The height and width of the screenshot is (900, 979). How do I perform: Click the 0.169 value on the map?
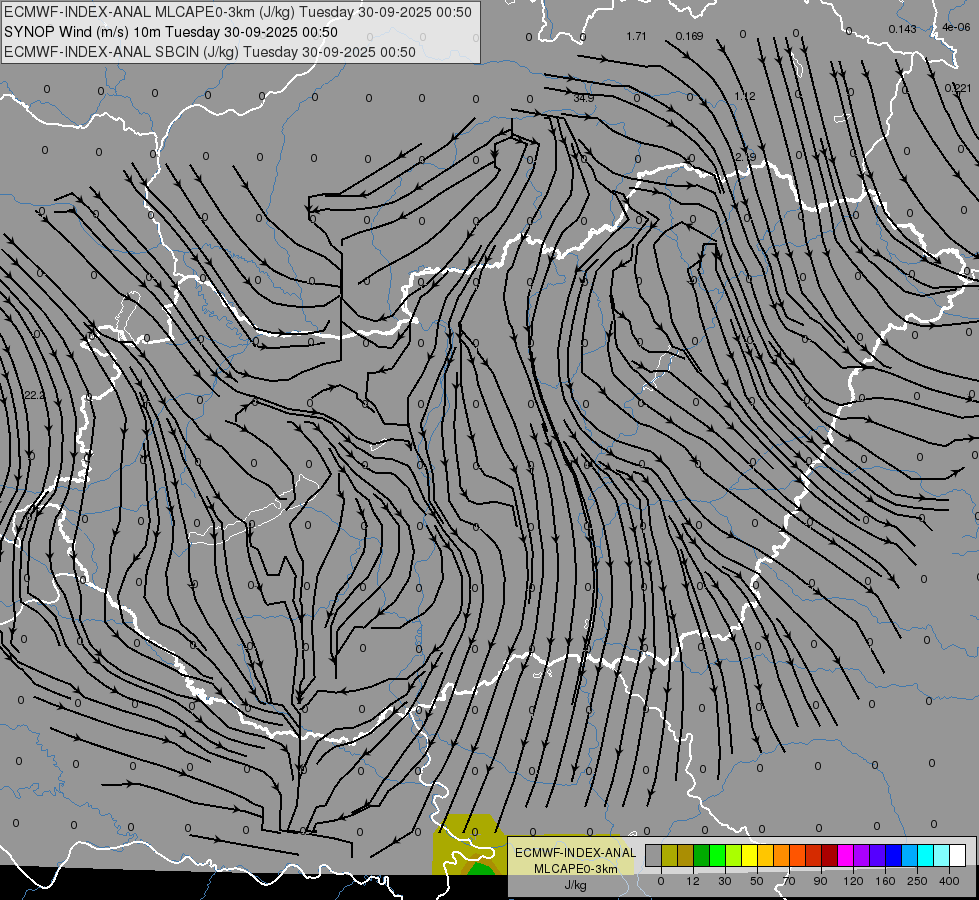pos(689,36)
